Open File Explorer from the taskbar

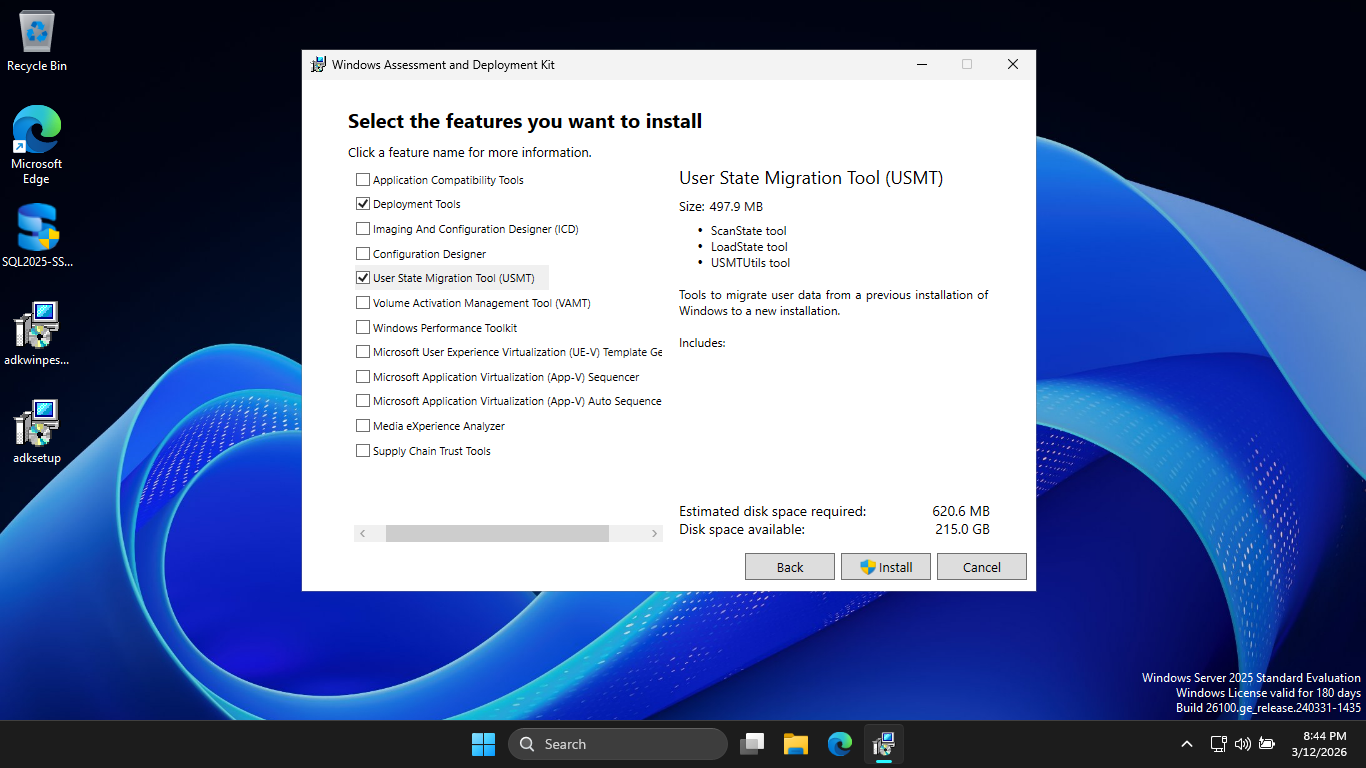coord(795,744)
